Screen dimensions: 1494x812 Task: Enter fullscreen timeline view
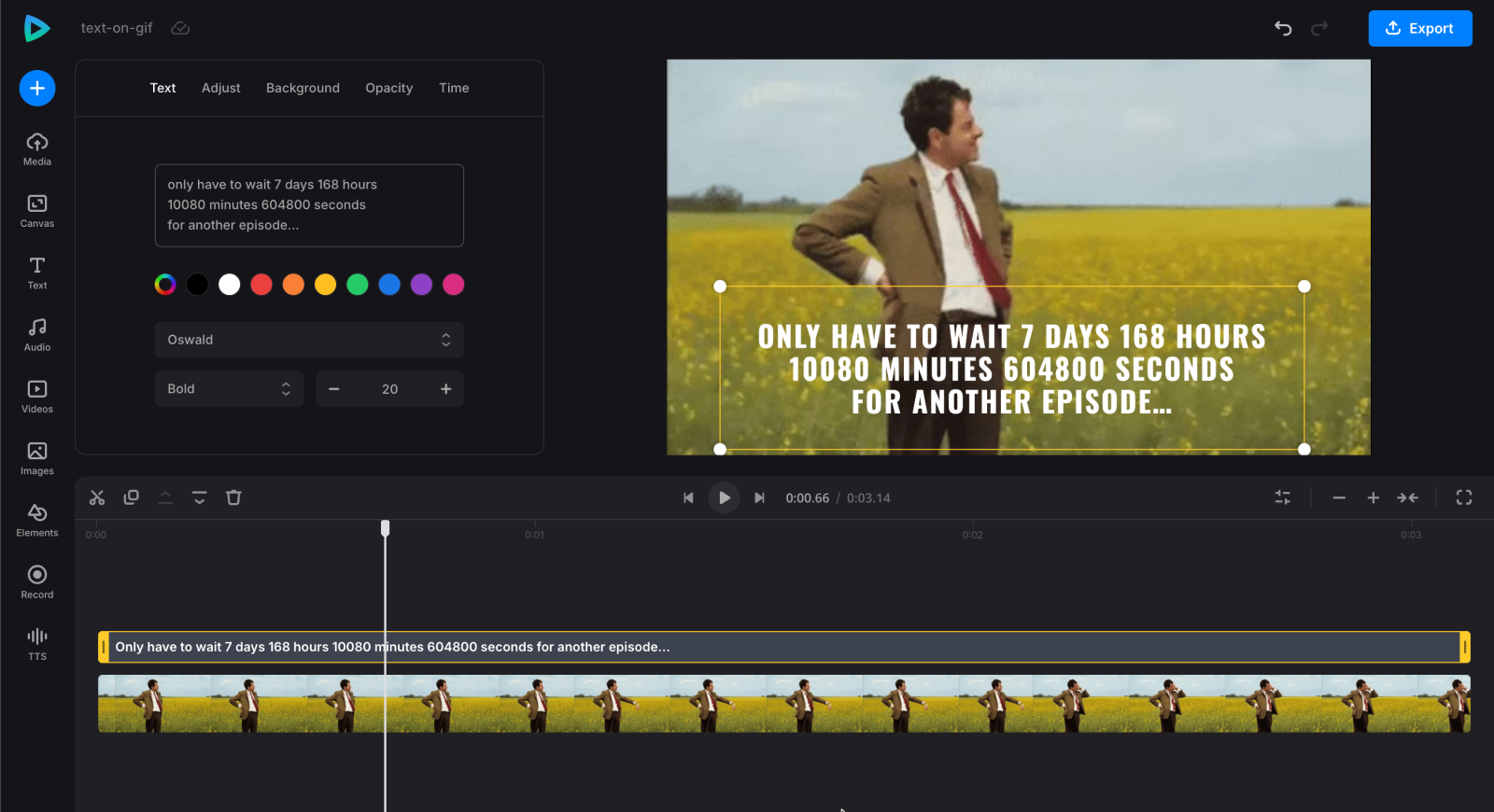click(x=1463, y=497)
